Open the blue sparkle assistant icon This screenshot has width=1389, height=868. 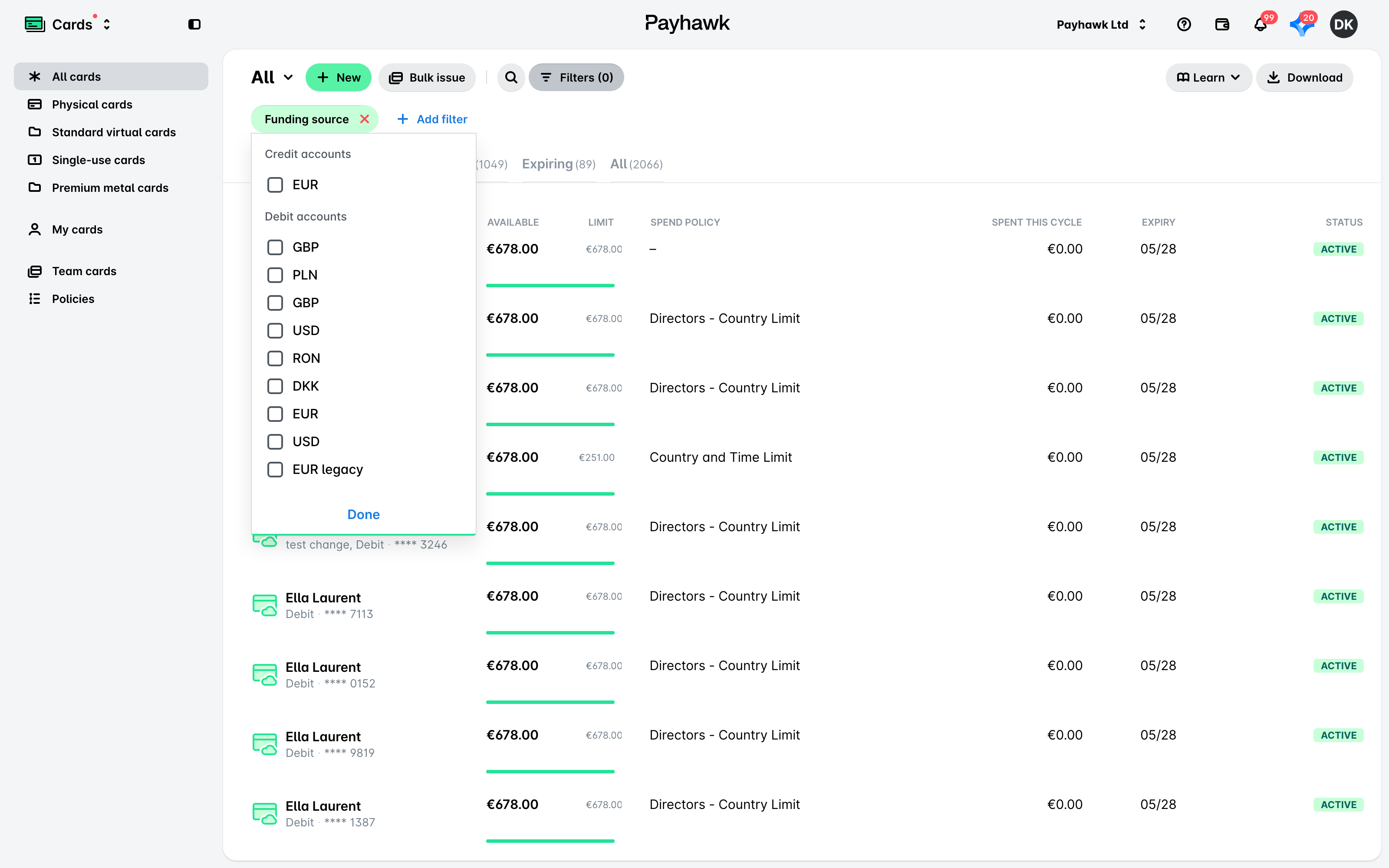[1301, 25]
